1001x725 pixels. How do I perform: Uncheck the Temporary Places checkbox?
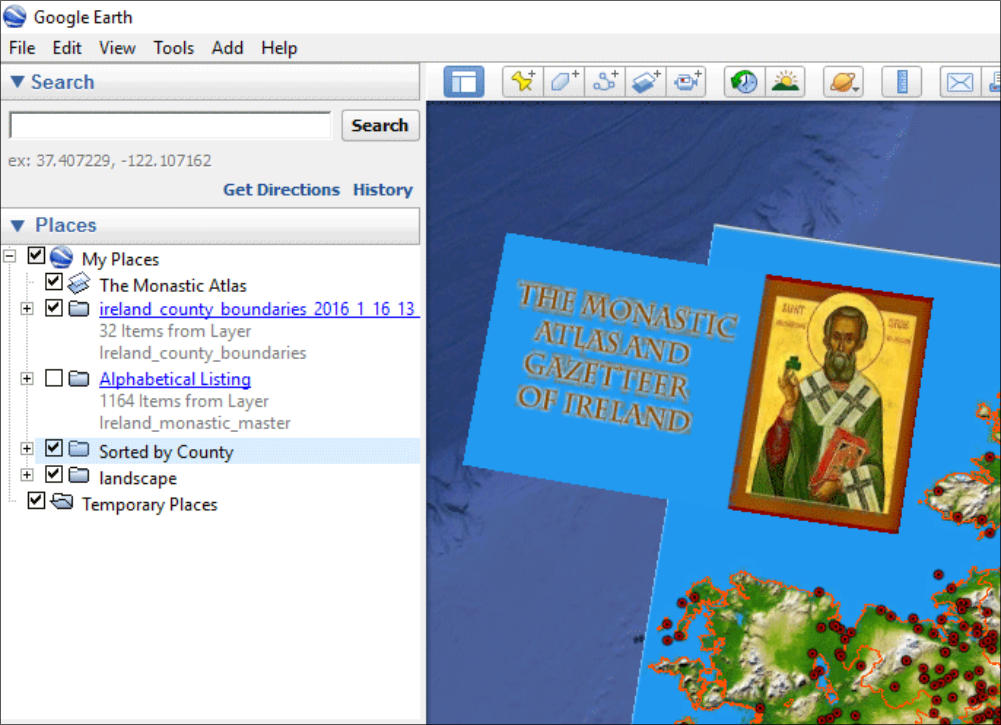point(36,500)
